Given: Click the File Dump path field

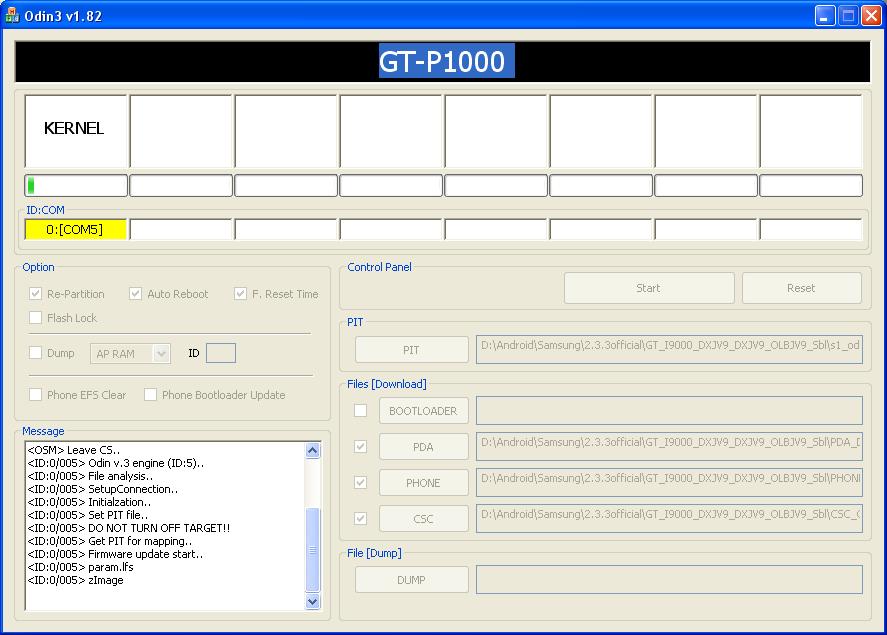Looking at the screenshot, I should tap(669, 580).
